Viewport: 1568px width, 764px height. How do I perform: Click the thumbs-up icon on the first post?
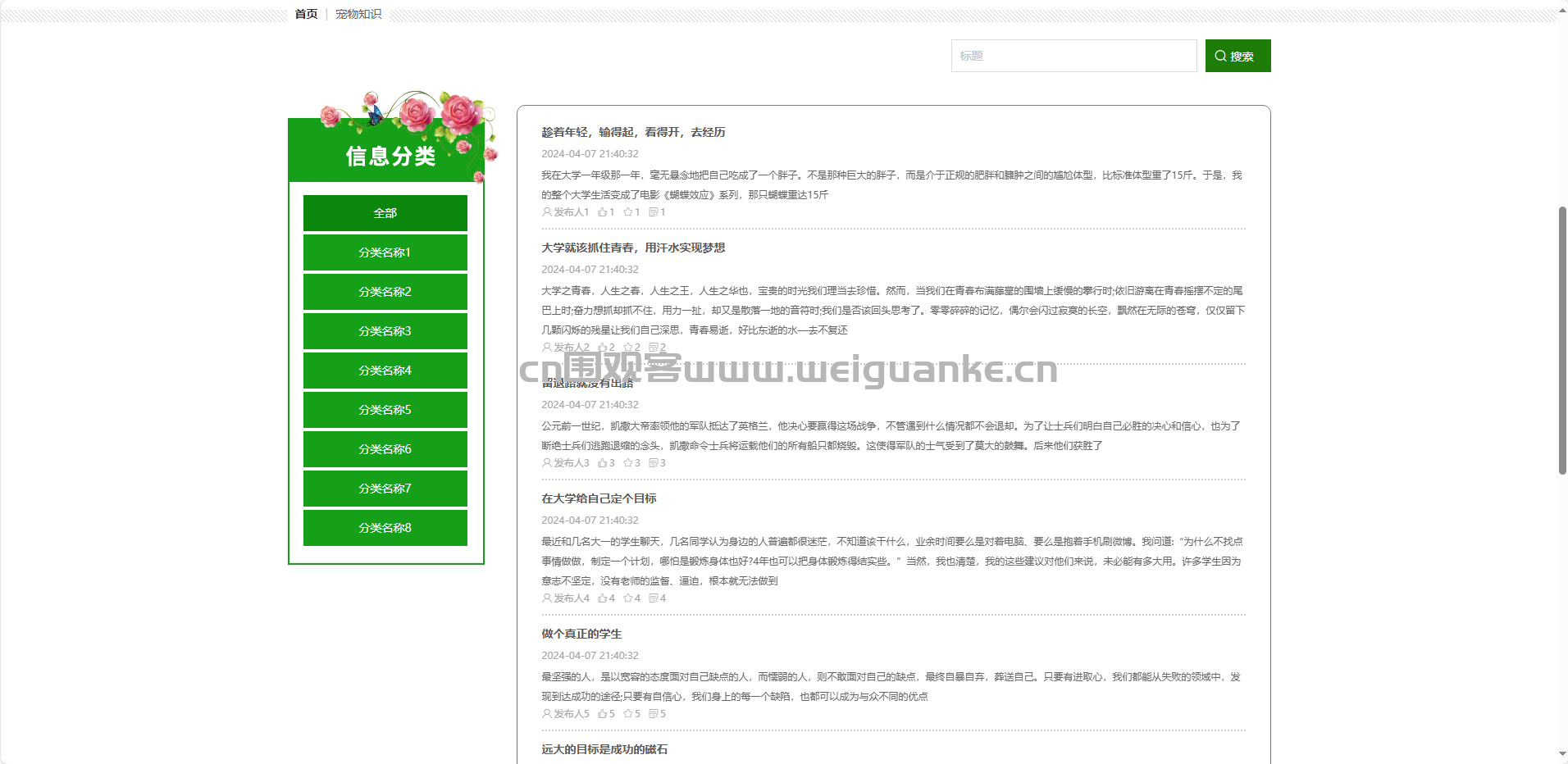click(602, 212)
